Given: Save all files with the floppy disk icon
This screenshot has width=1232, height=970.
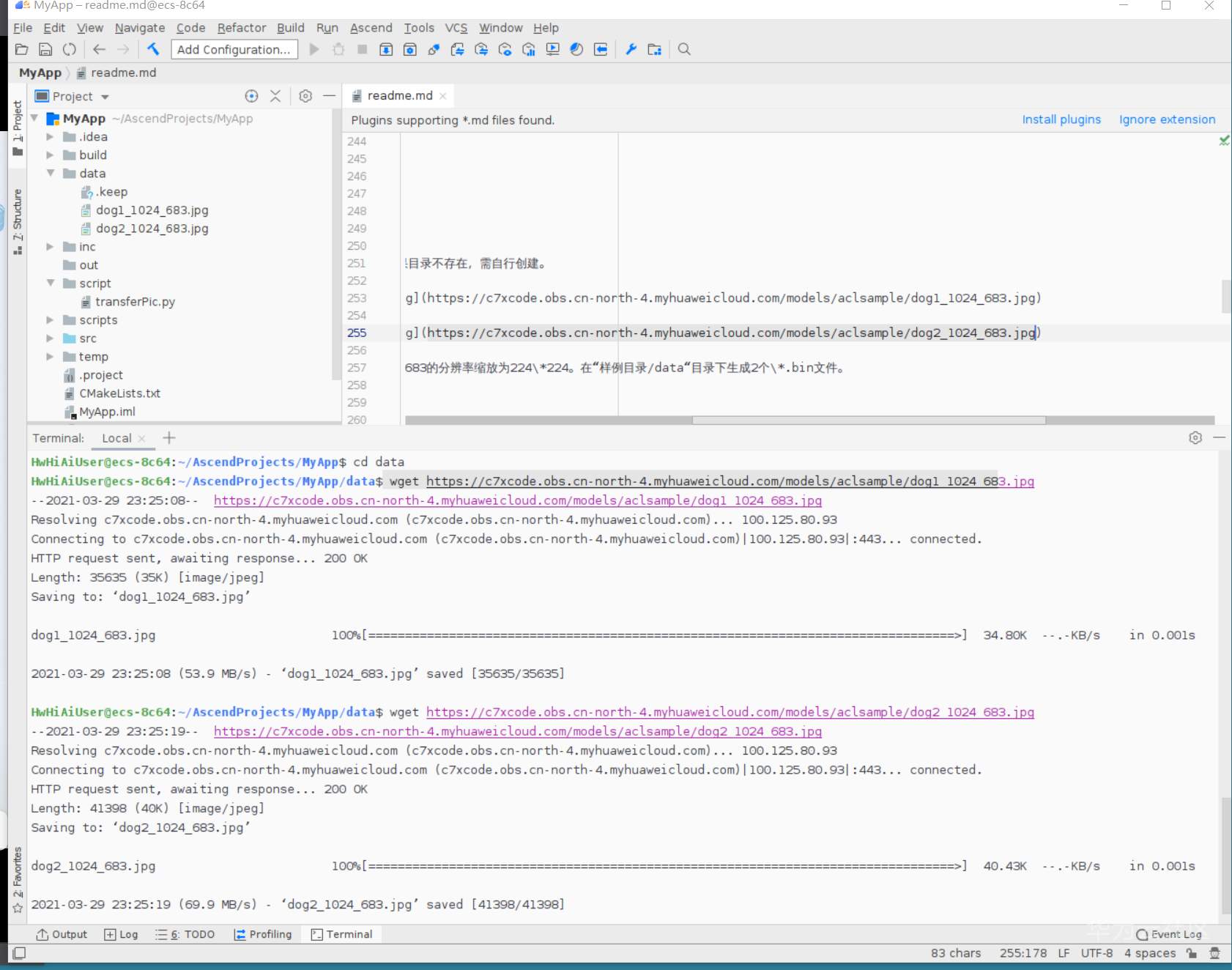Looking at the screenshot, I should tap(45, 49).
